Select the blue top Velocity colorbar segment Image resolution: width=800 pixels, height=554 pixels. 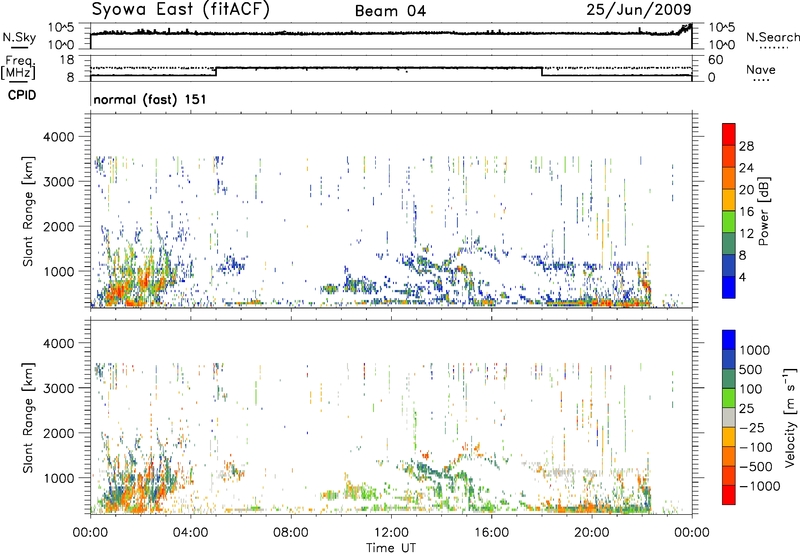[729, 340]
